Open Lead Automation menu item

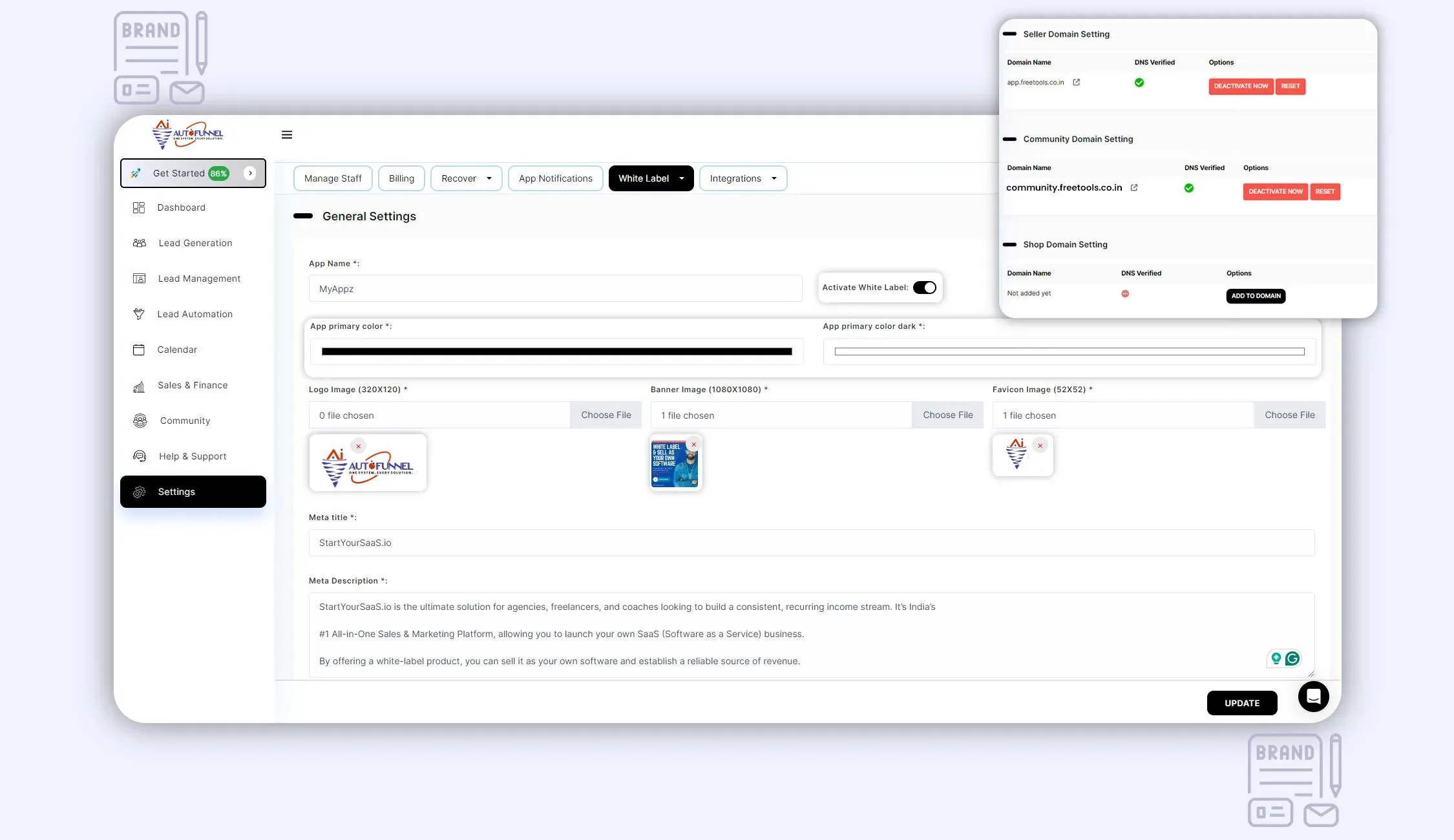(x=193, y=314)
